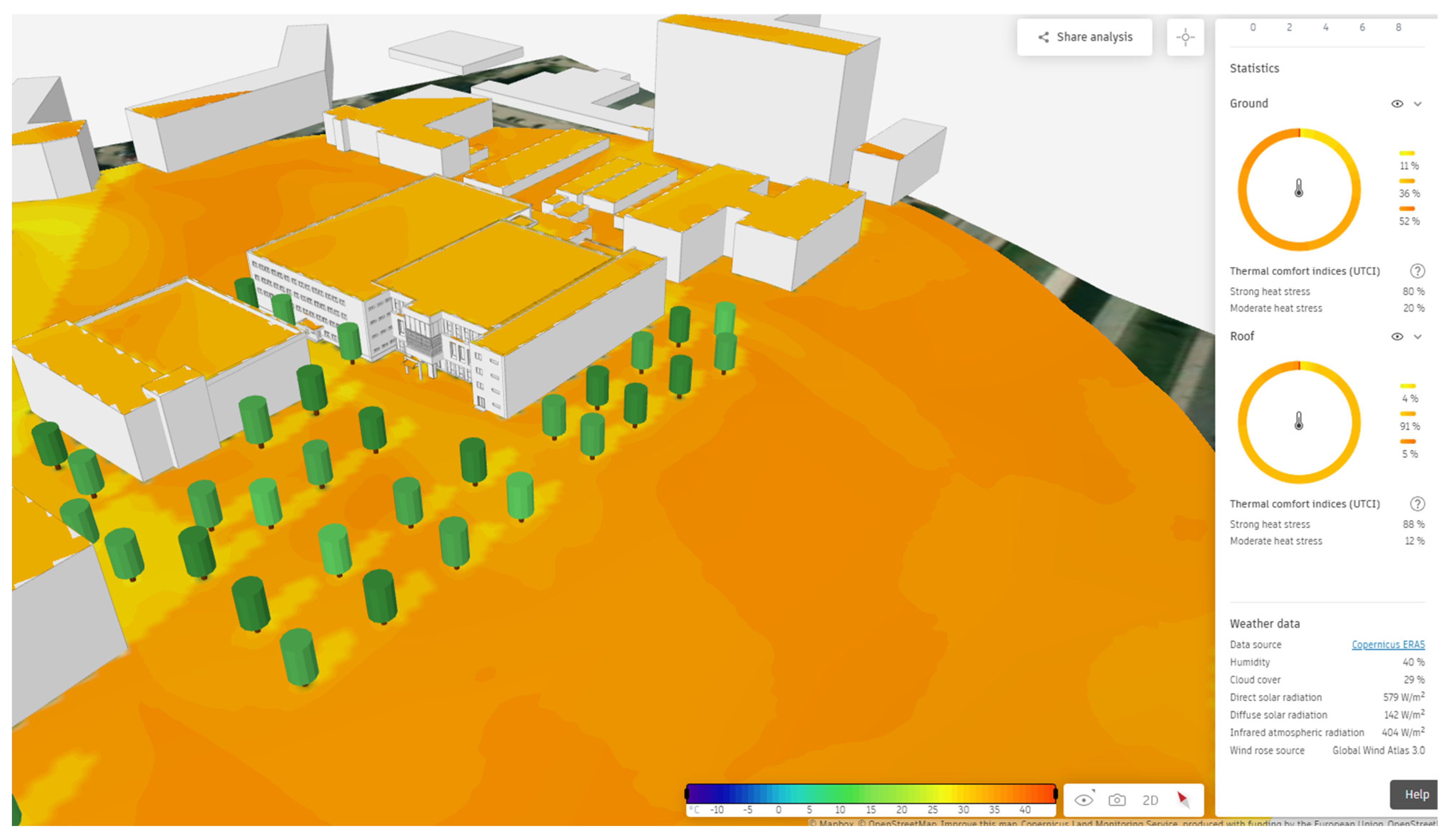Image resolution: width=1454 pixels, height=840 pixels.
Task: Click the Weather data heading
Action: point(1264,624)
